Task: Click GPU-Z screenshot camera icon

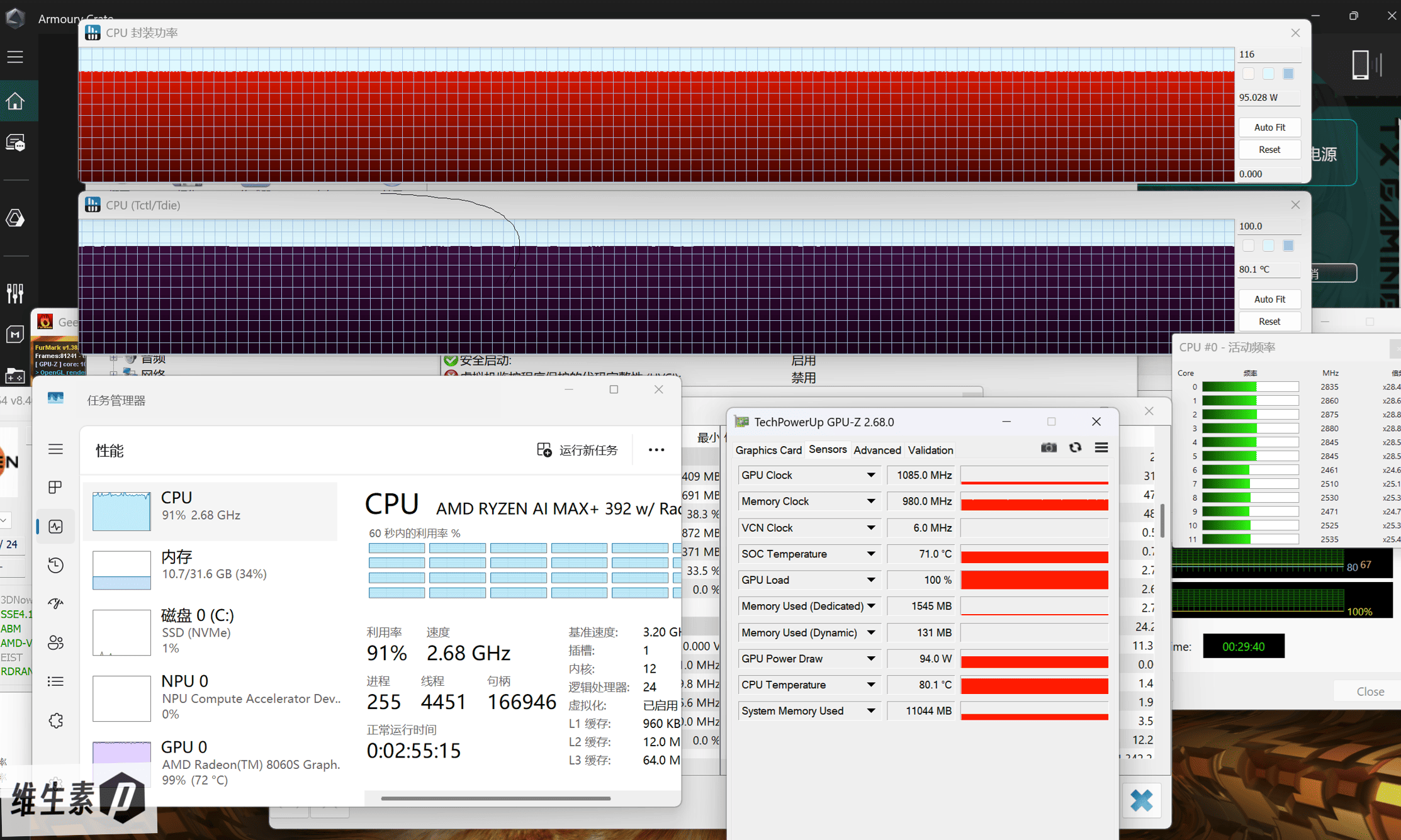Action: [x=1049, y=448]
